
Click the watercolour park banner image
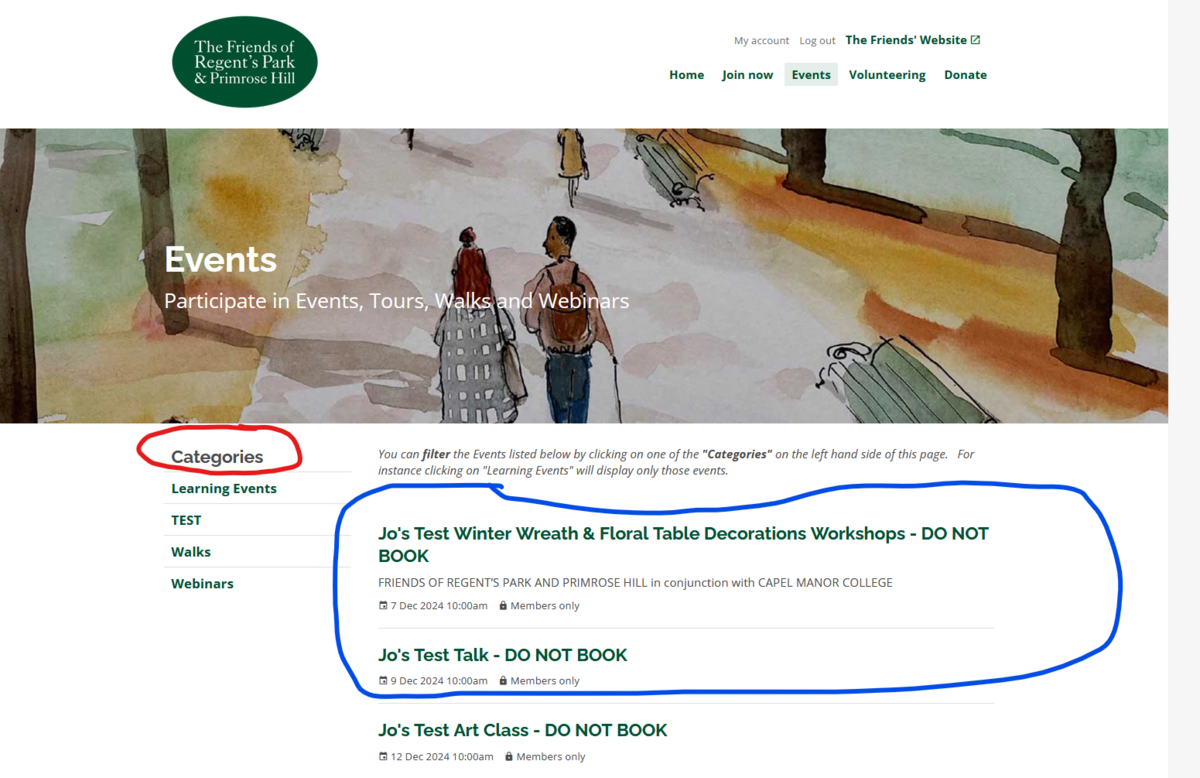[x=584, y=275]
